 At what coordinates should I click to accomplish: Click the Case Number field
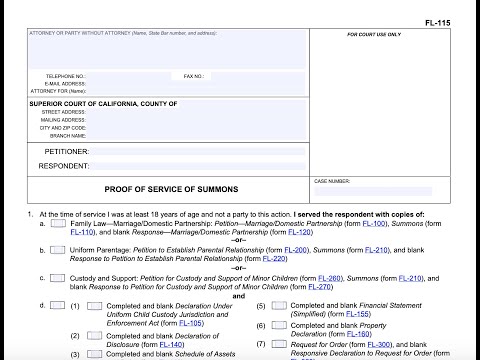click(373, 191)
